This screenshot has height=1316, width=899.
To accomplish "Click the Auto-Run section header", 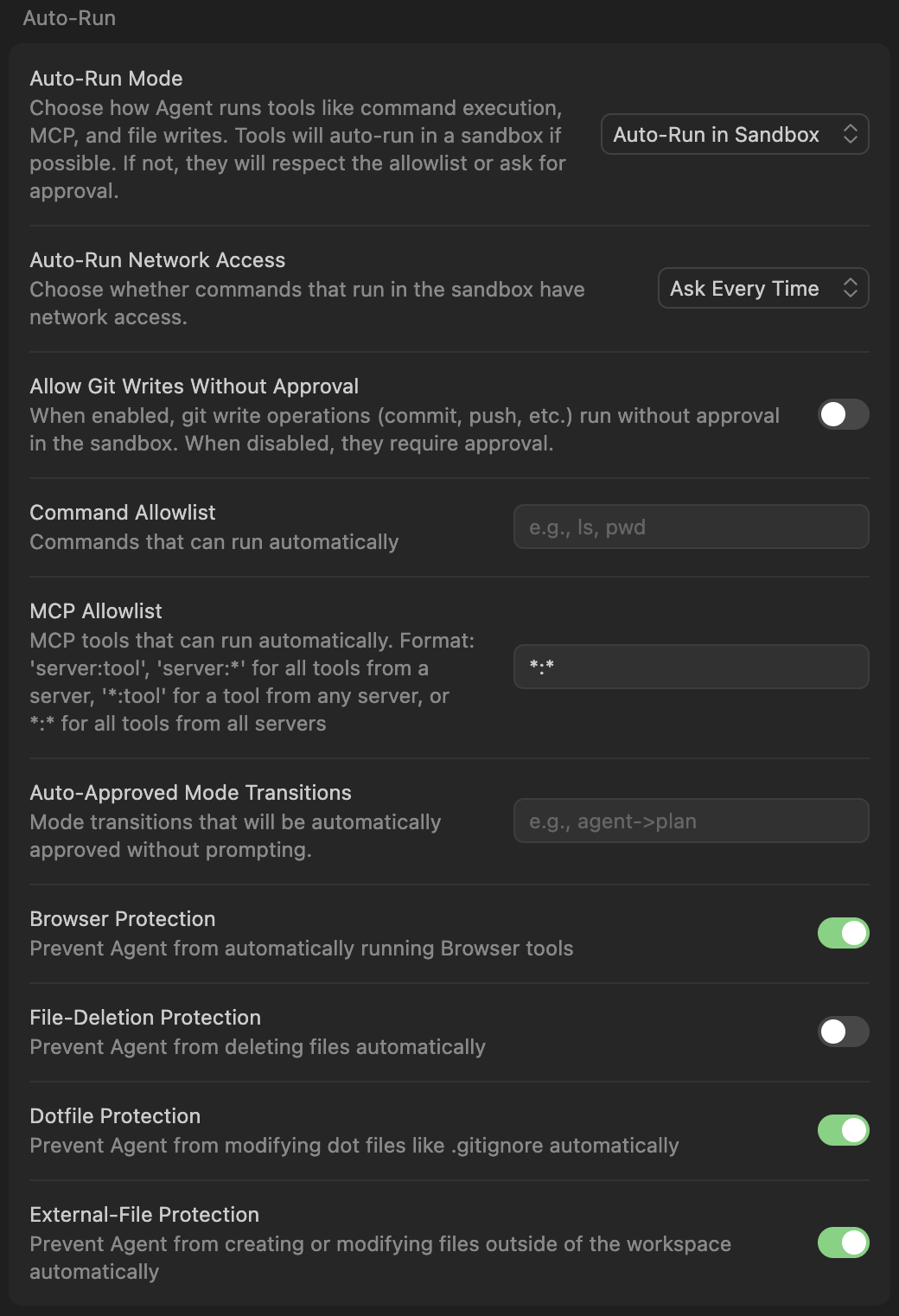I will click(x=69, y=18).
